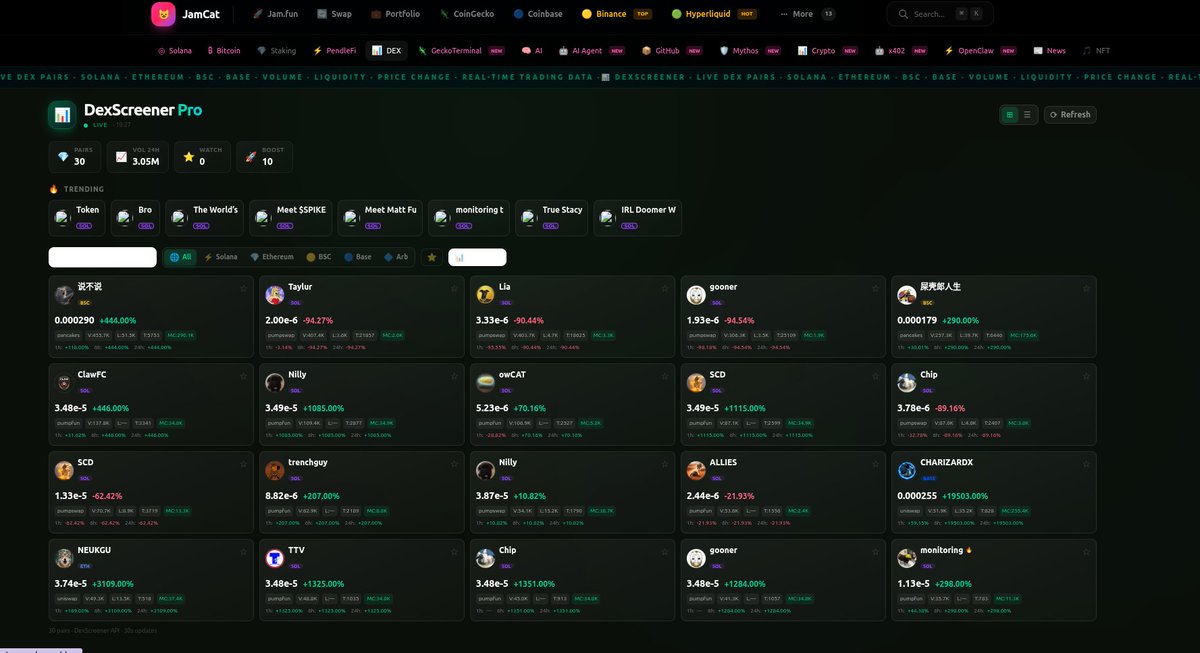This screenshot has height=653, width=1200.
Task: Click the JamCat logo icon
Action: 163,14
